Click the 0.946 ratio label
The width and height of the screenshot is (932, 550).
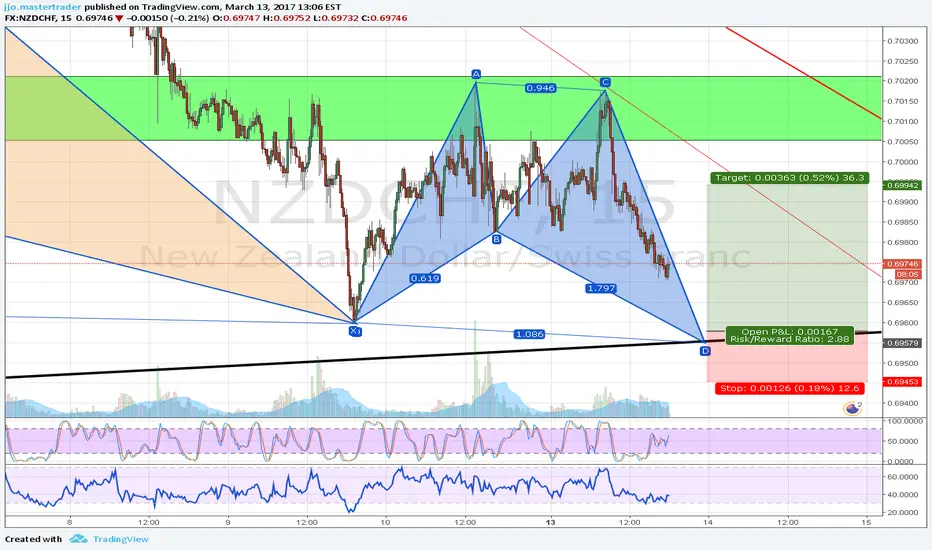point(540,88)
